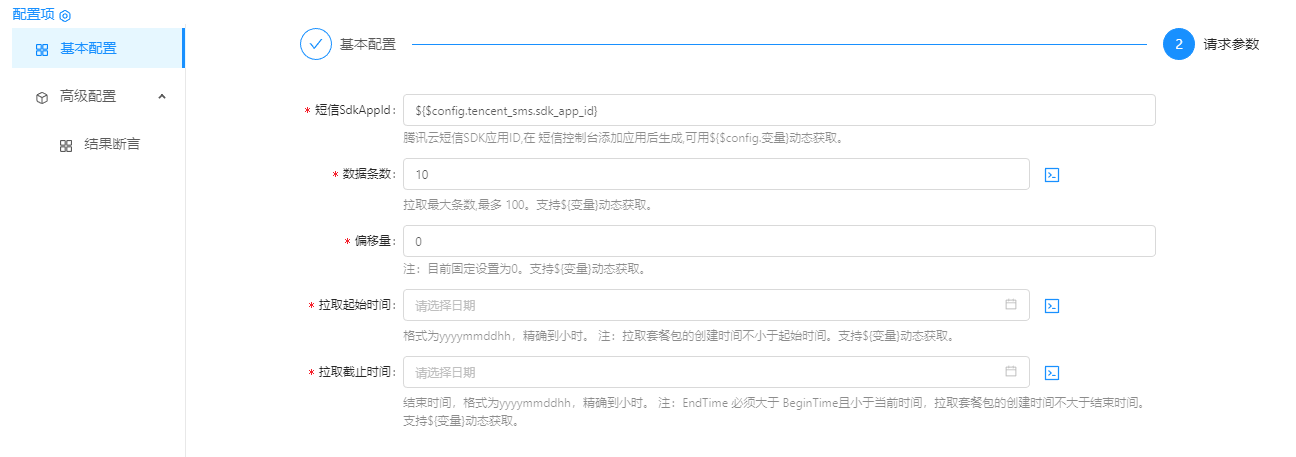
Task: Click the script icon beside 拉取起始时间
Action: tap(1051, 305)
